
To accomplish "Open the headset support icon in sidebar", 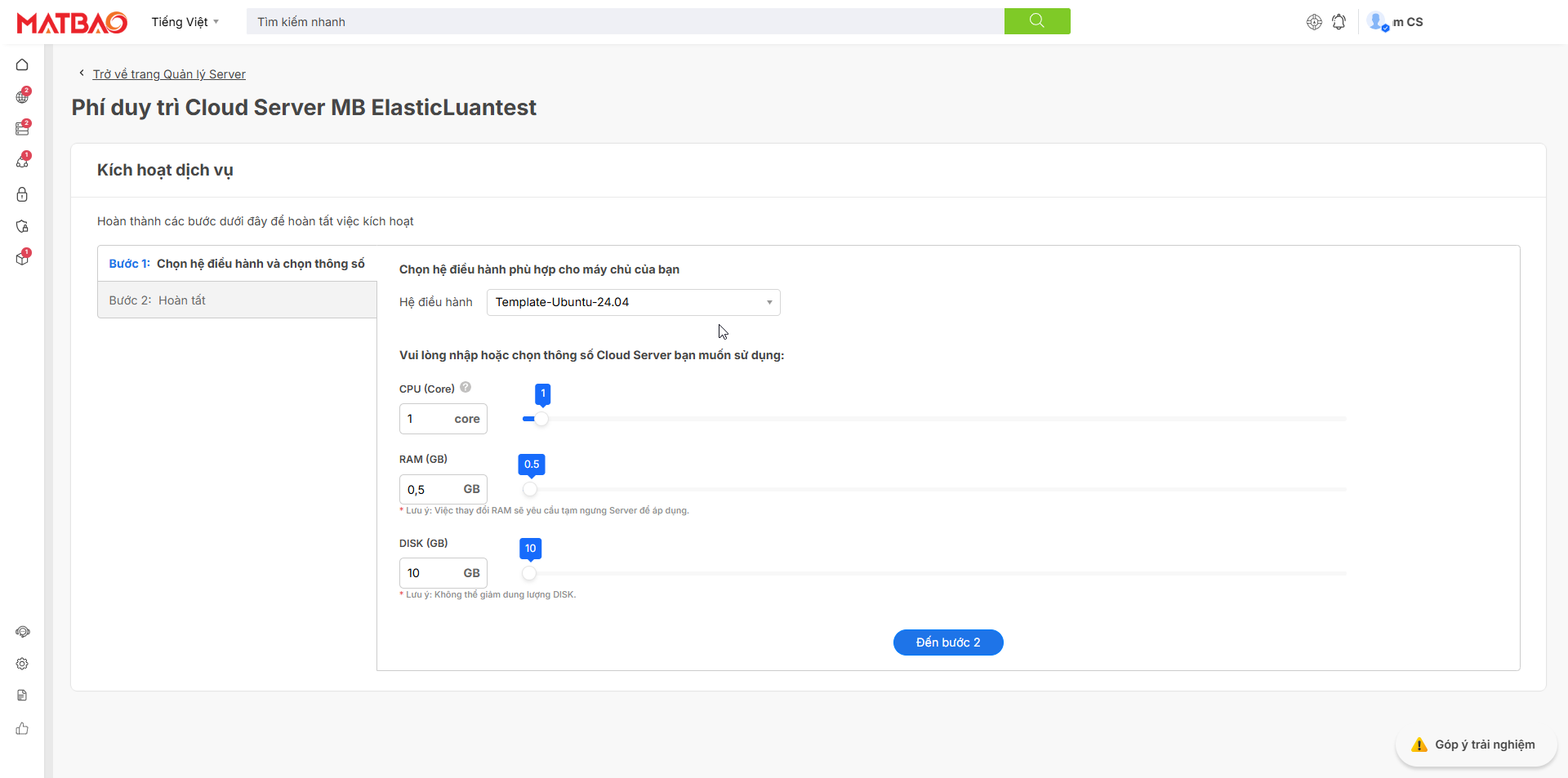I will tap(22, 632).
